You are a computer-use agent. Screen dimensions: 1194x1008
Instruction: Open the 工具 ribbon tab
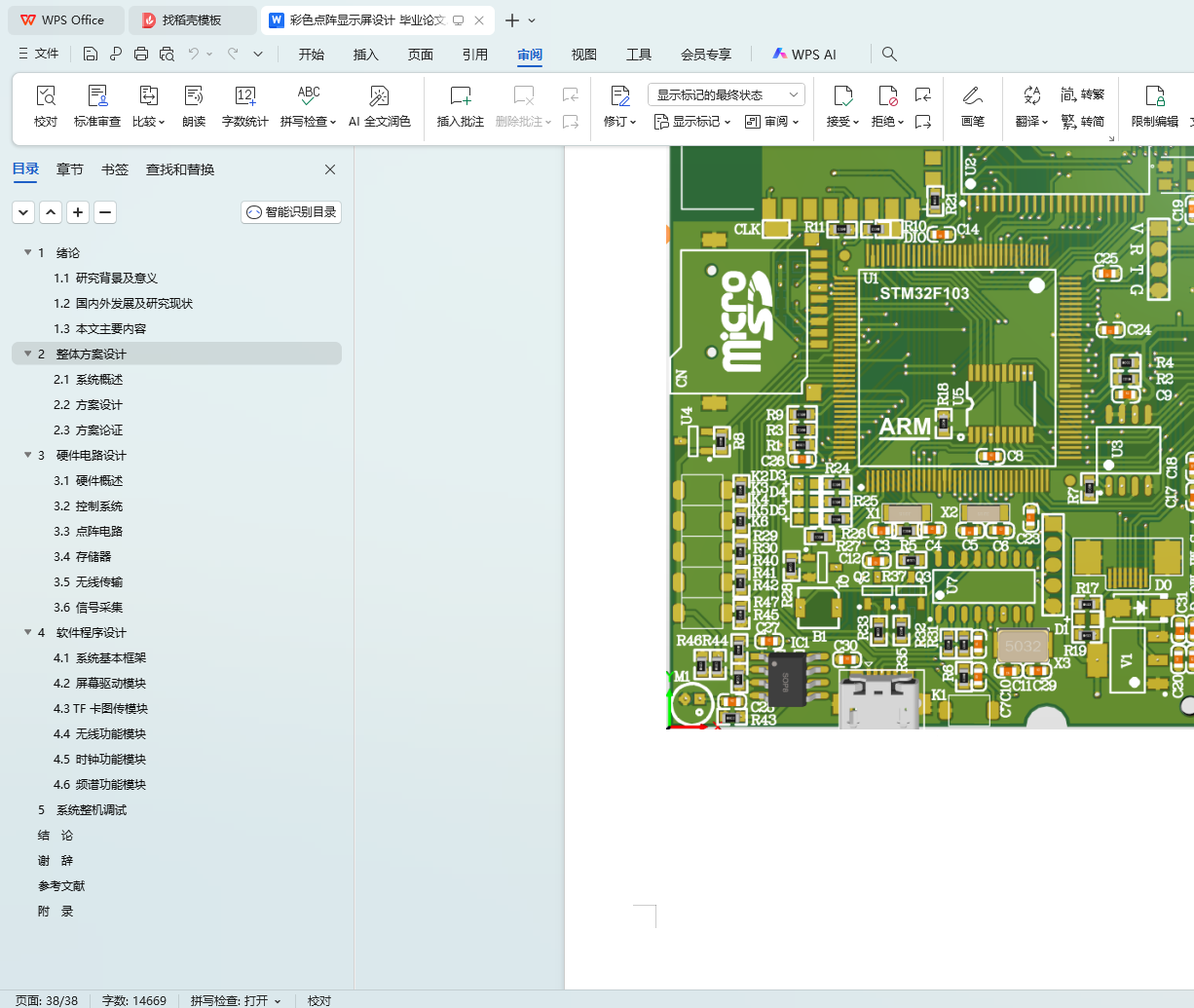point(639,55)
